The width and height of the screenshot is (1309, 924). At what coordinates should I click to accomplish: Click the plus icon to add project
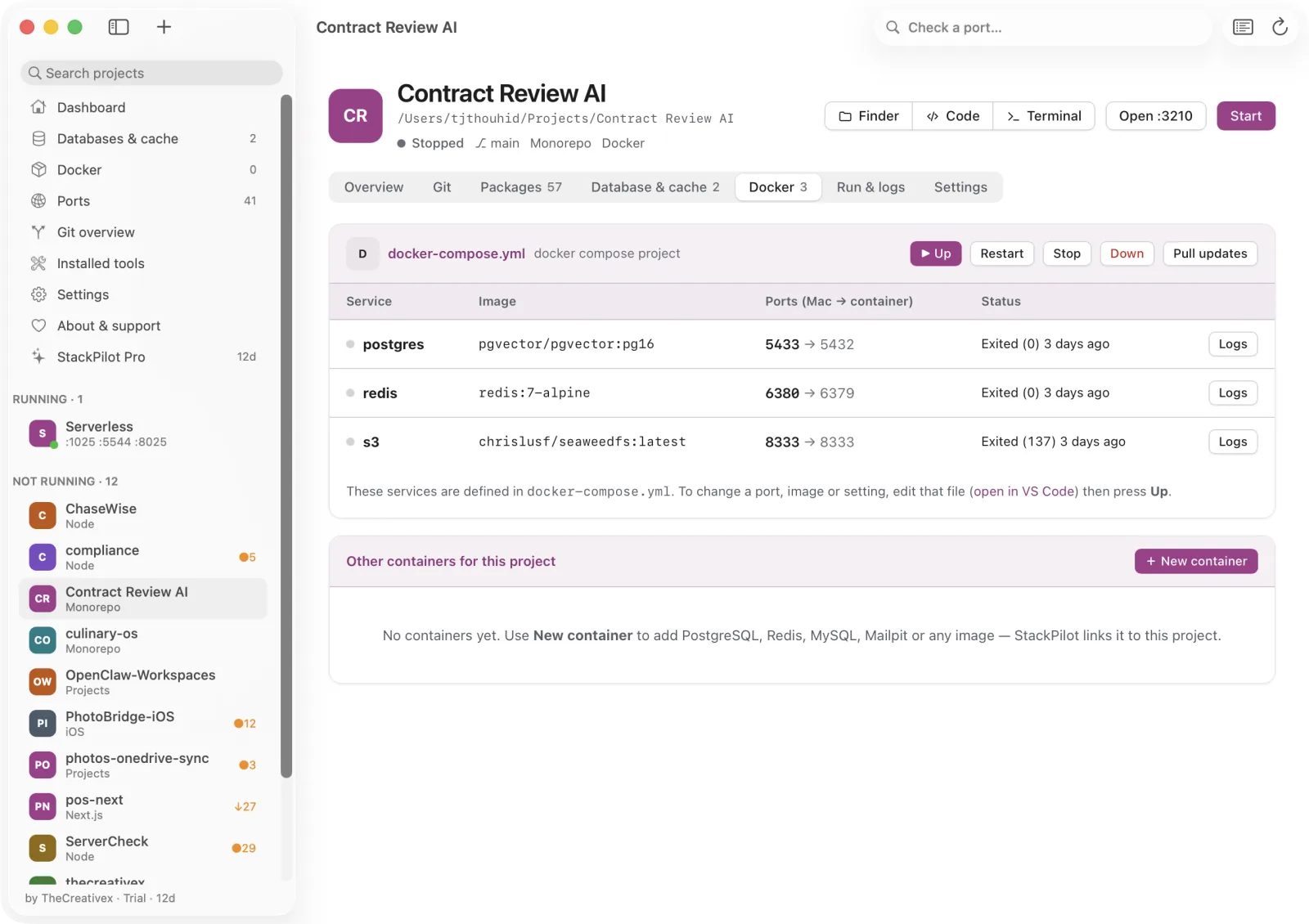point(164,27)
